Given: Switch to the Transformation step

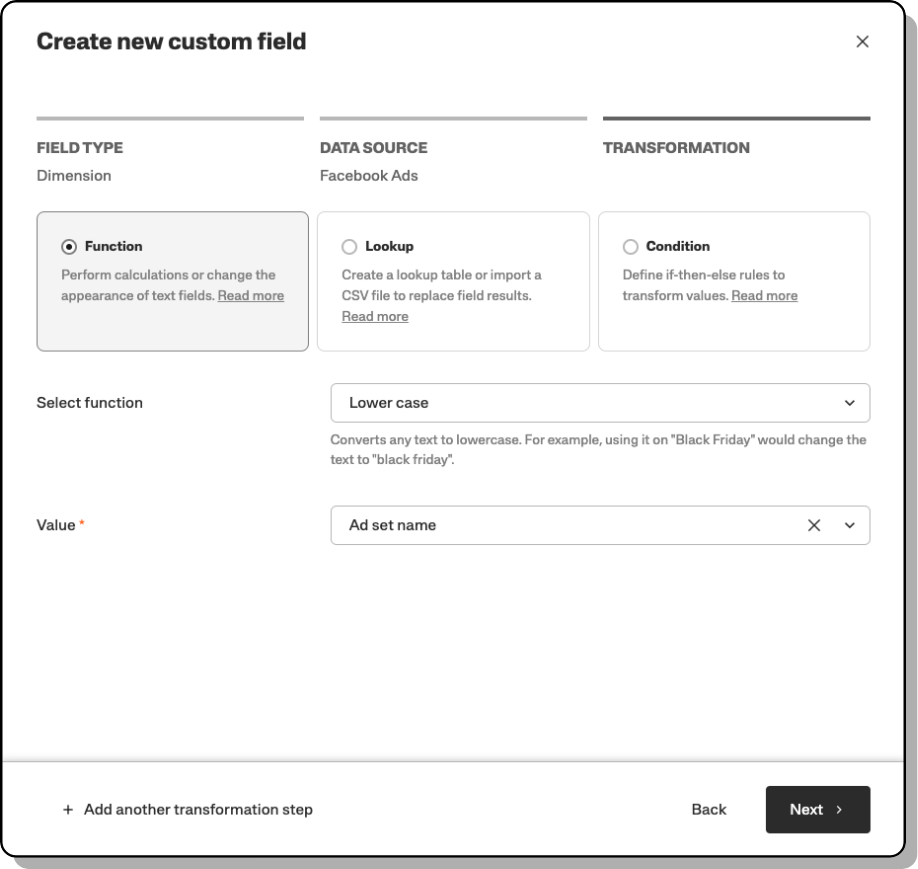Looking at the screenshot, I should click(x=676, y=148).
